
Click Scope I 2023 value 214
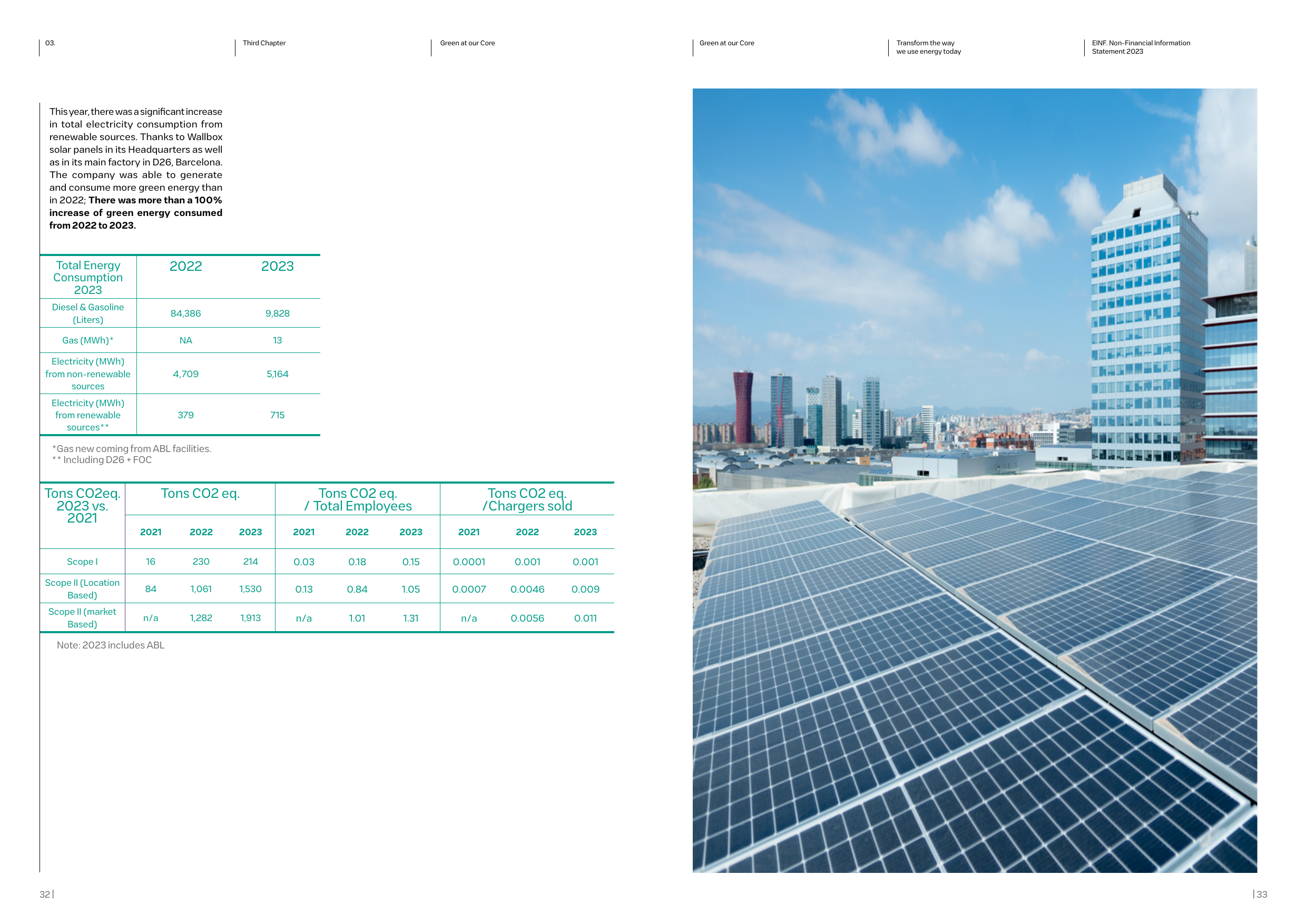pyautogui.click(x=250, y=562)
